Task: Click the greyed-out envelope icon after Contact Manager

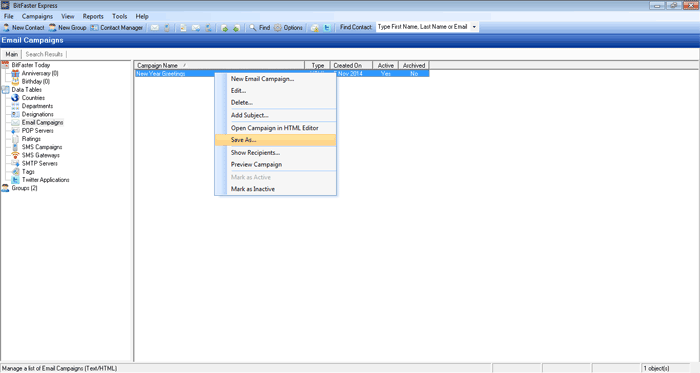Action: click(x=154, y=28)
